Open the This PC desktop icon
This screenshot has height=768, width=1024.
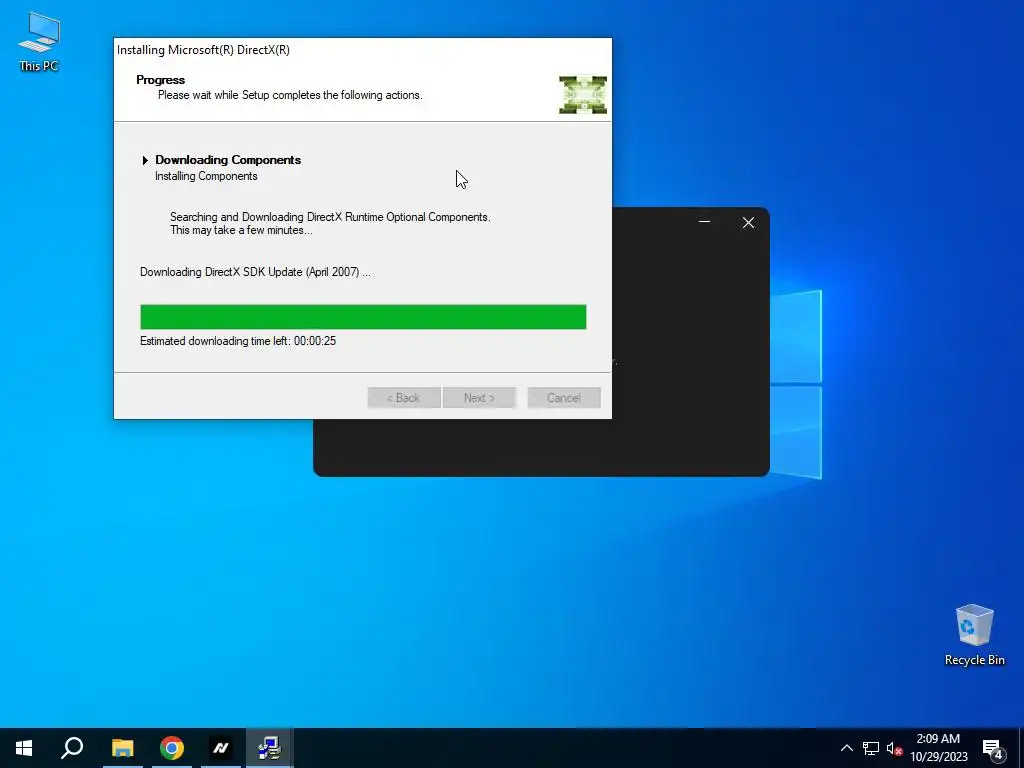39,41
